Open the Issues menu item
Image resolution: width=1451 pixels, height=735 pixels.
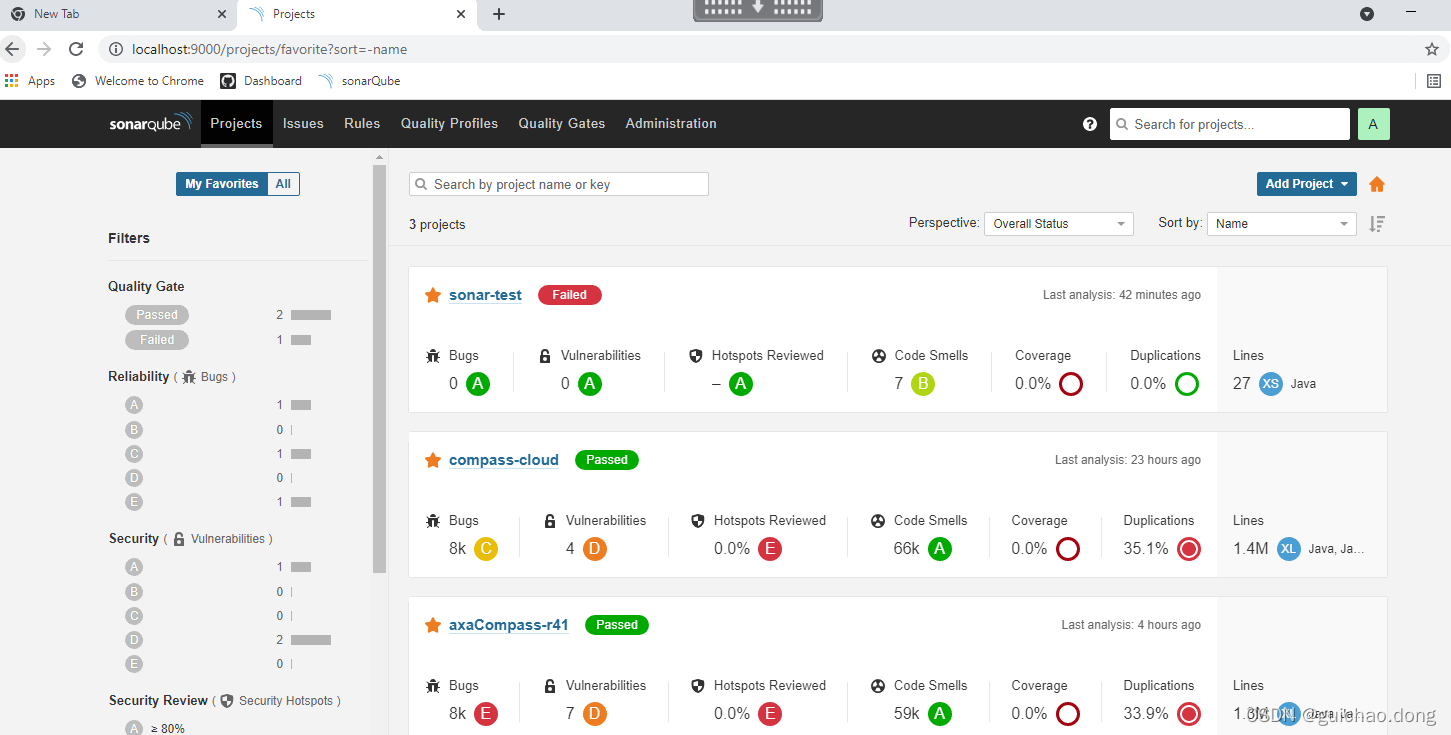point(303,124)
